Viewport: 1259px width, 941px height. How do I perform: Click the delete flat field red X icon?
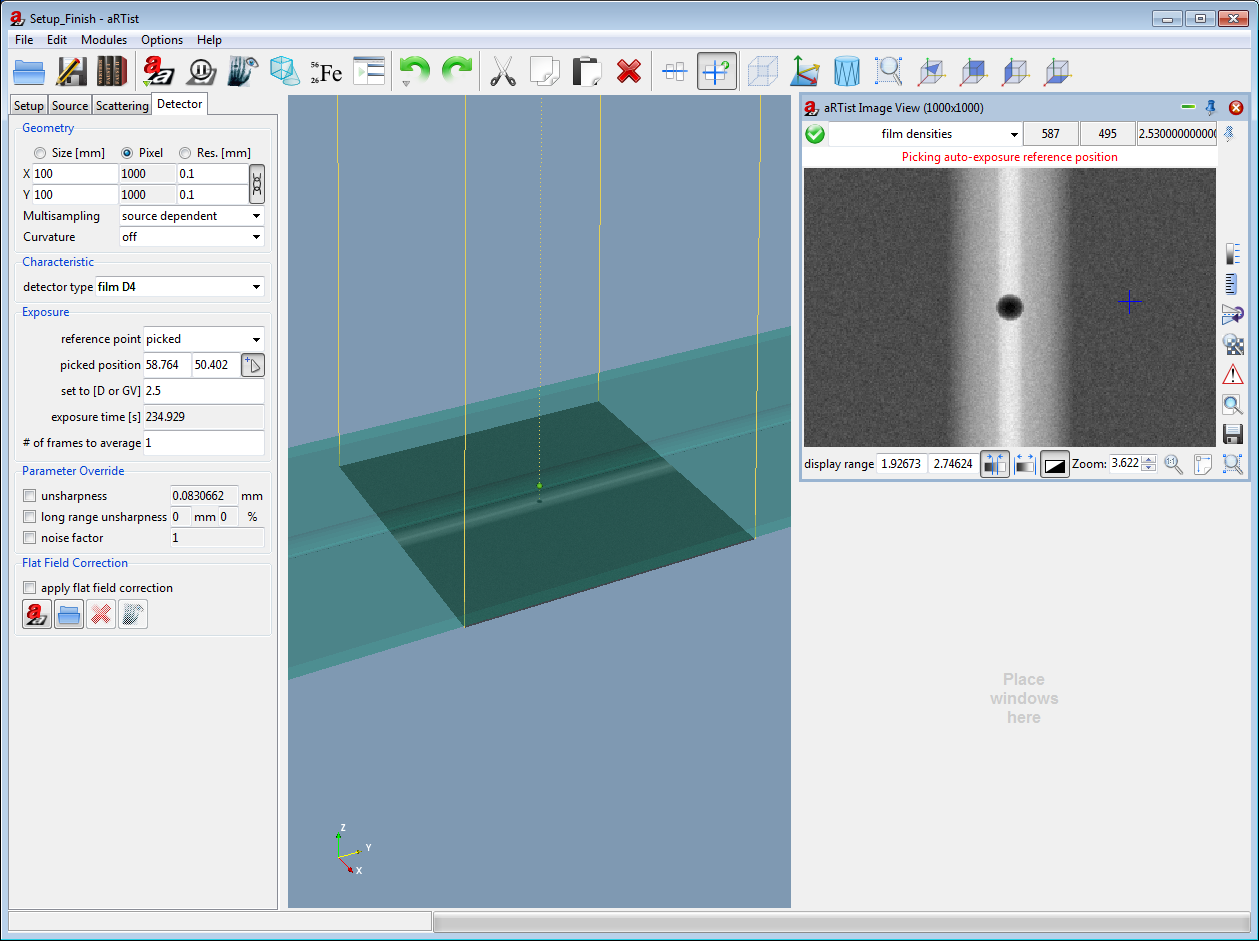(x=101, y=614)
